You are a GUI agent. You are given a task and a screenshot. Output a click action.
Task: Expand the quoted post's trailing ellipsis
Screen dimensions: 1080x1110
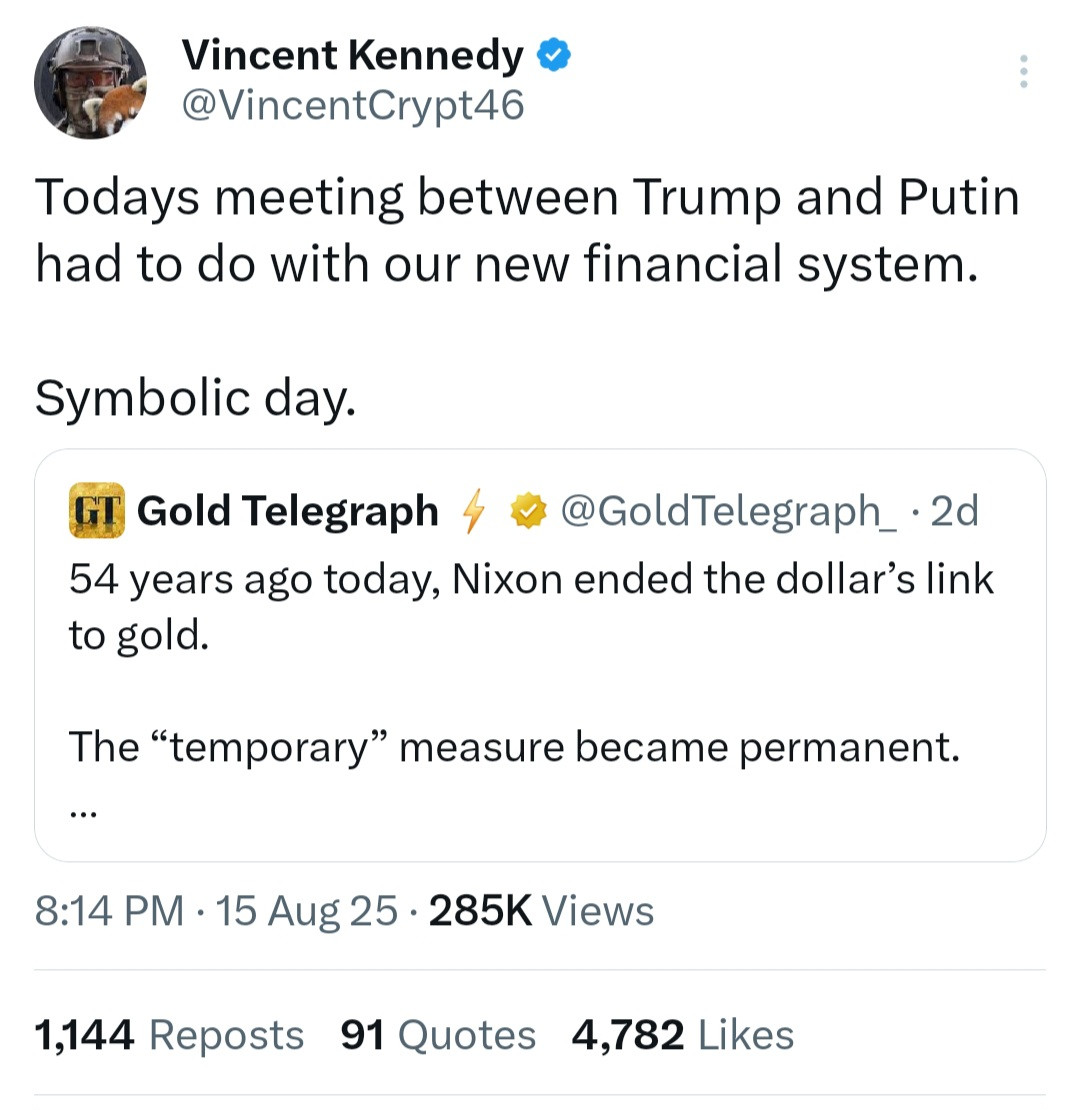point(83,814)
